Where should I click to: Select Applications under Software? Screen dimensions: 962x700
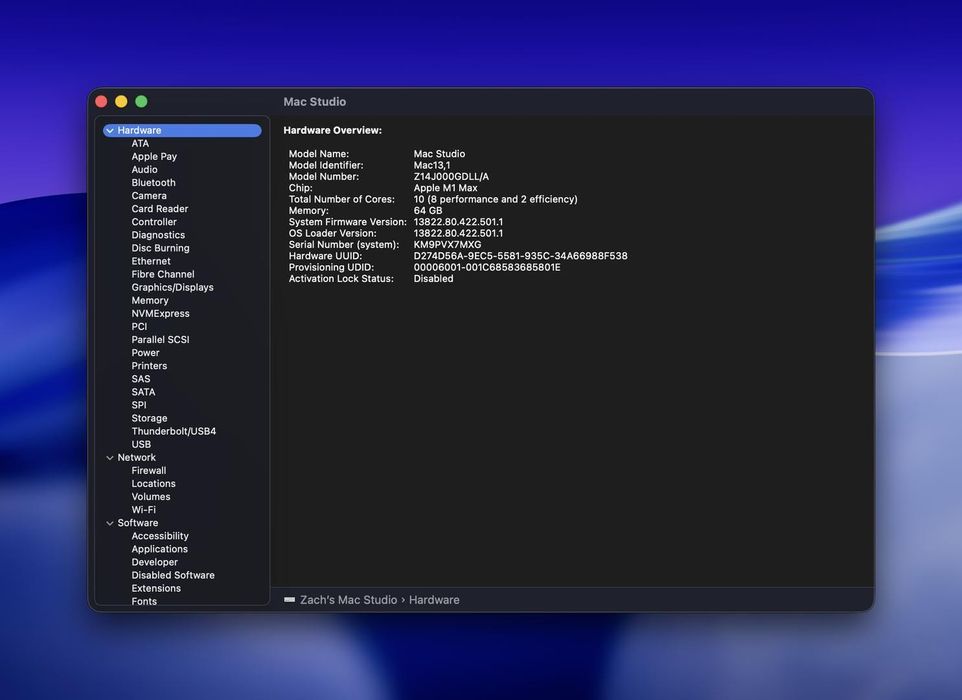pyautogui.click(x=159, y=549)
